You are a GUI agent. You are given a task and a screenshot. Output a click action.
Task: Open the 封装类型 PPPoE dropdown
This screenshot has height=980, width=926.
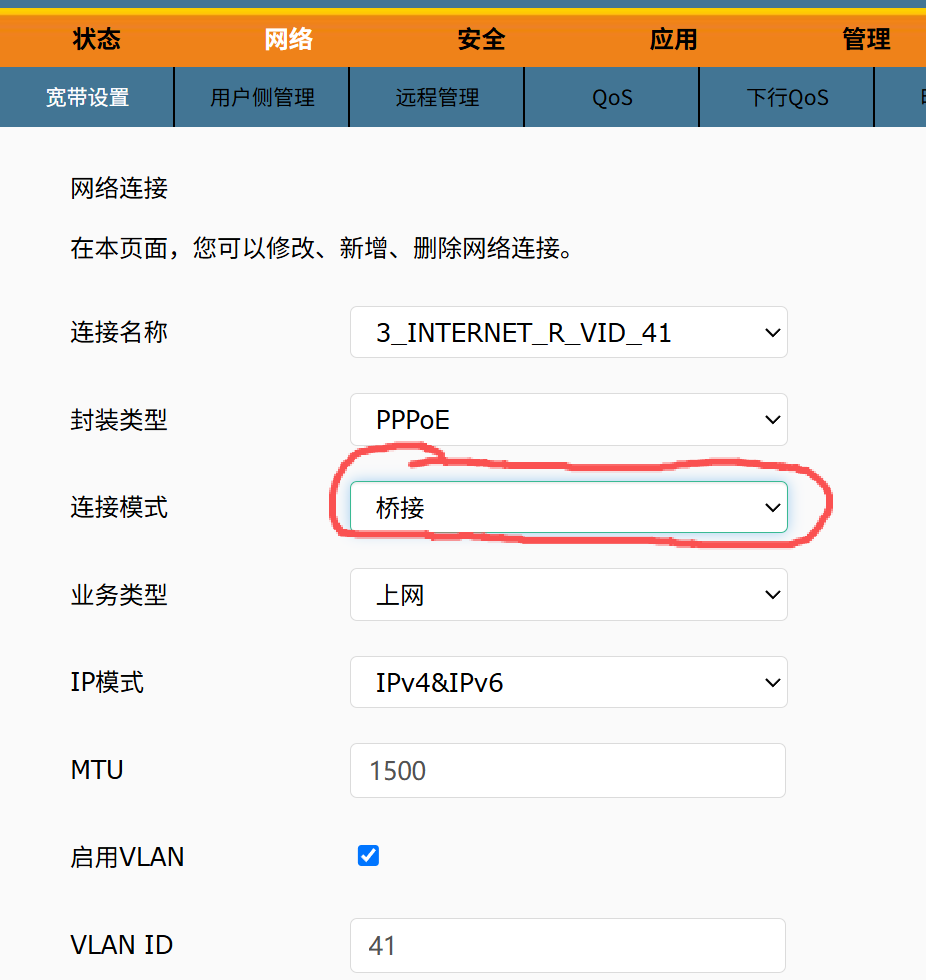(569, 419)
